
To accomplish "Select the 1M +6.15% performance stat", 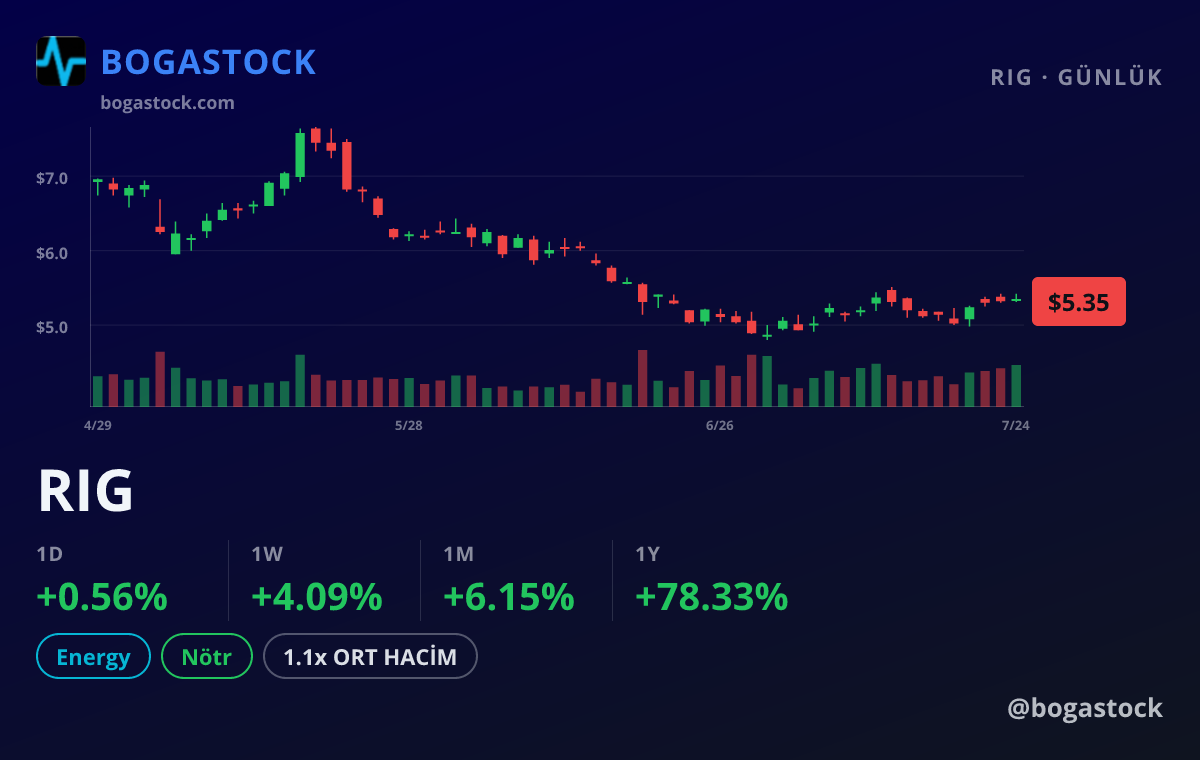I will coord(508,582).
